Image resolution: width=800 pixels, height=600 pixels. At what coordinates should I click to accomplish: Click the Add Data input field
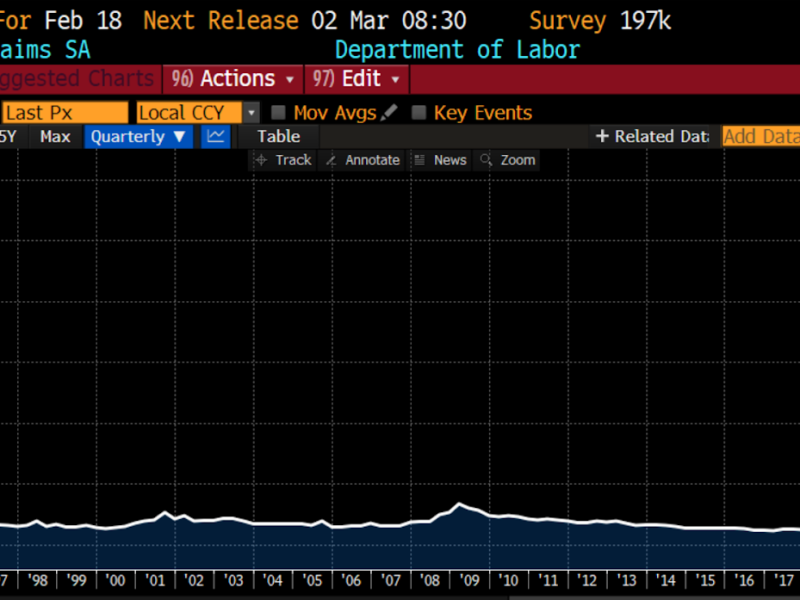click(761, 137)
